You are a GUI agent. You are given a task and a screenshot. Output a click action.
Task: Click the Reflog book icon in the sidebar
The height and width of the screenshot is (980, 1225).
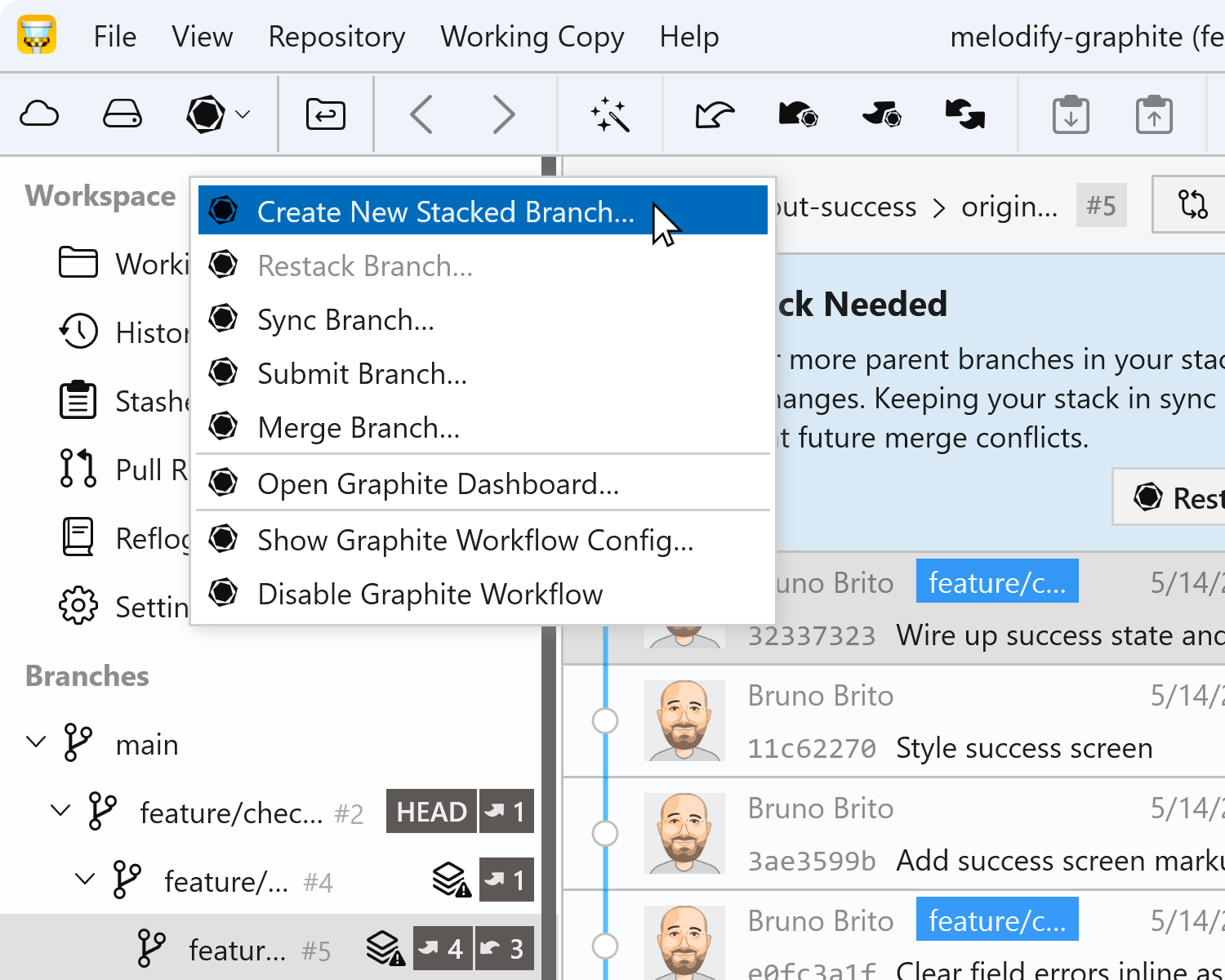pos(78,537)
